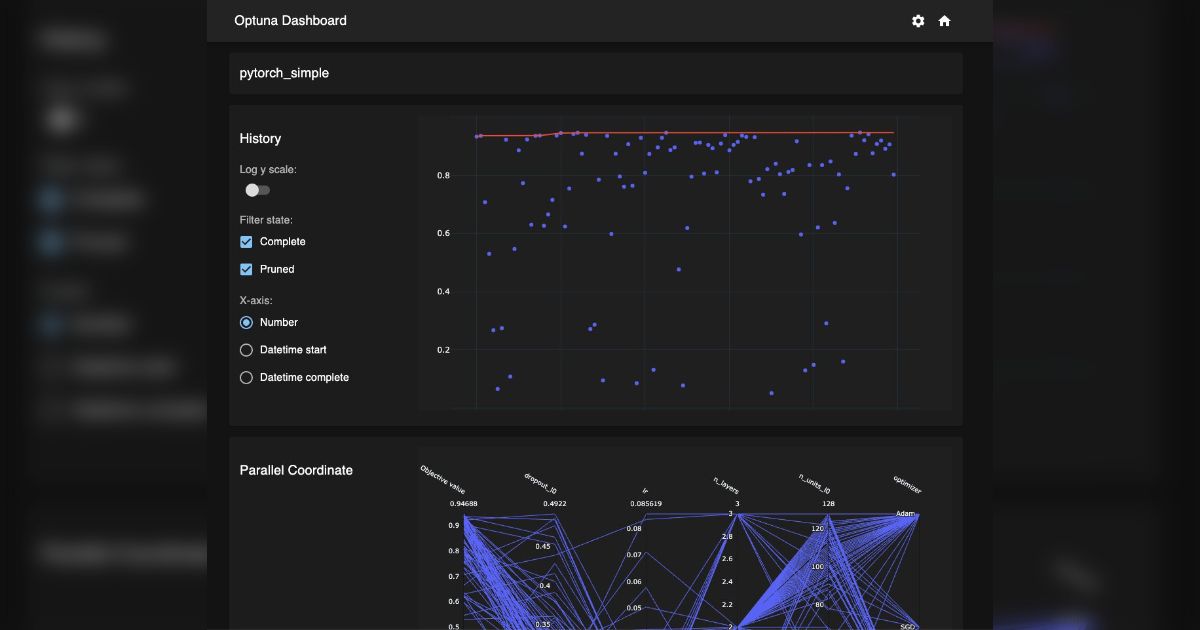Viewport: 1200px width, 630px height.
Task: Uncheck the Complete filter checkbox
Action: [x=246, y=242]
